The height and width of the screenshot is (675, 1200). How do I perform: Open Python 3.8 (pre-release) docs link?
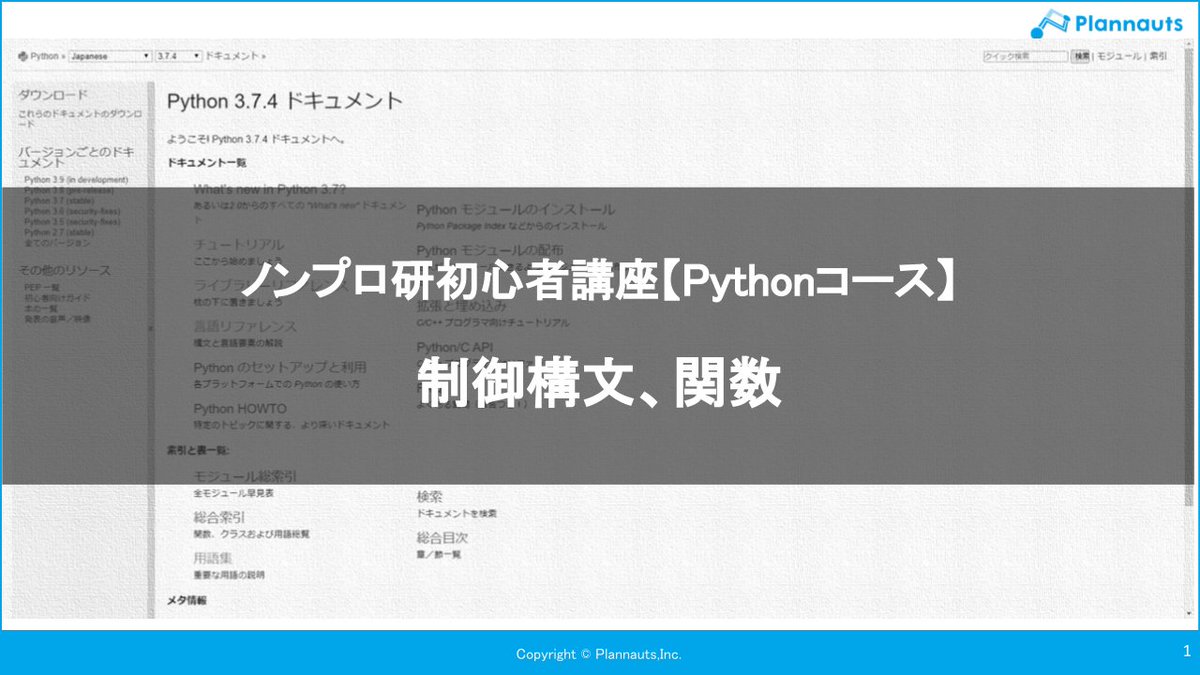69,190
